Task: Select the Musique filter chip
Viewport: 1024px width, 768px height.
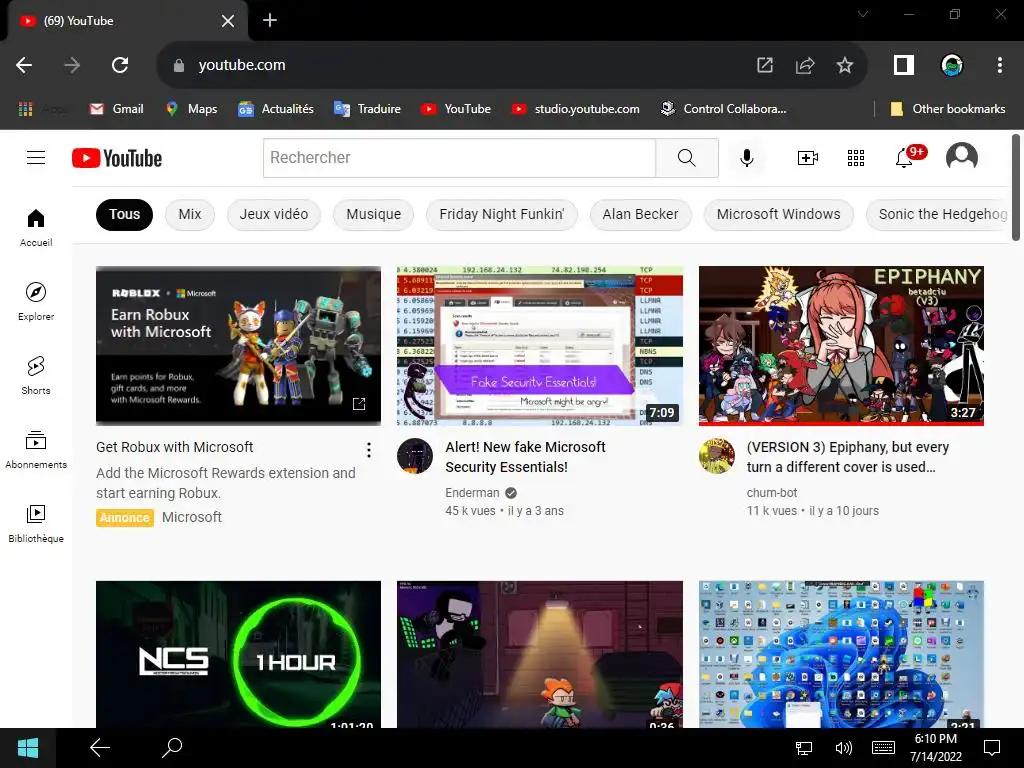Action: [374, 214]
